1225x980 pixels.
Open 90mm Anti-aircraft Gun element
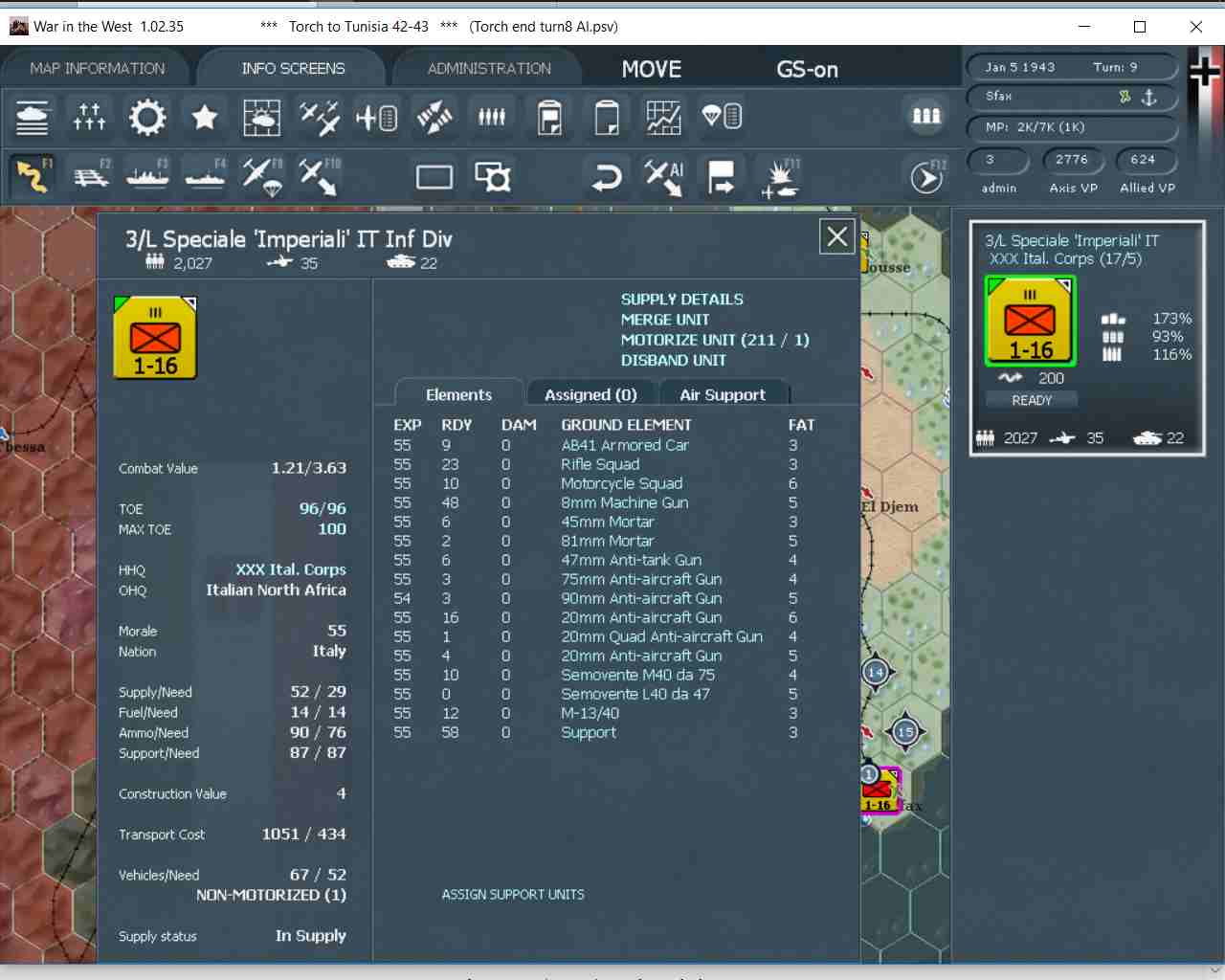(x=642, y=598)
